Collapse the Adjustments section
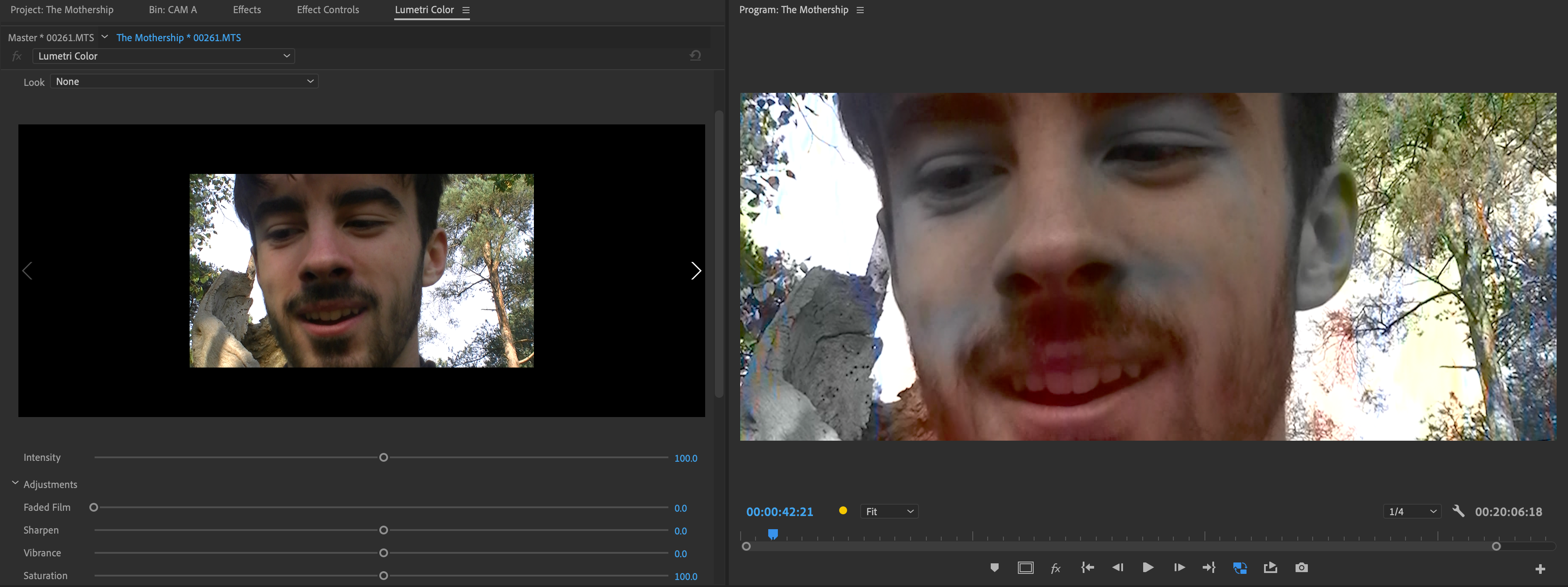This screenshot has height=587, width=1568. pyautogui.click(x=15, y=484)
